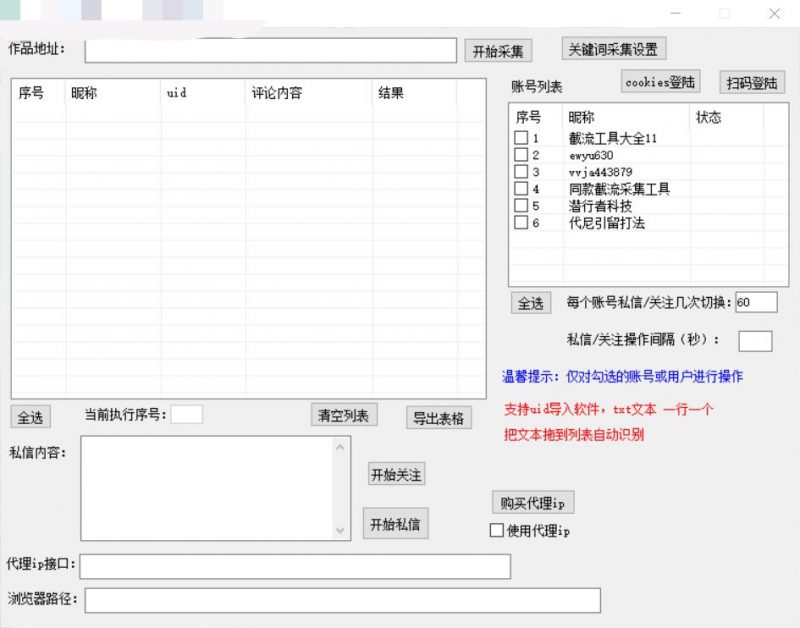Screen dimensions: 800x628
Task: Enable checkbox for 潜行者科技
Action: pyautogui.click(x=521, y=206)
